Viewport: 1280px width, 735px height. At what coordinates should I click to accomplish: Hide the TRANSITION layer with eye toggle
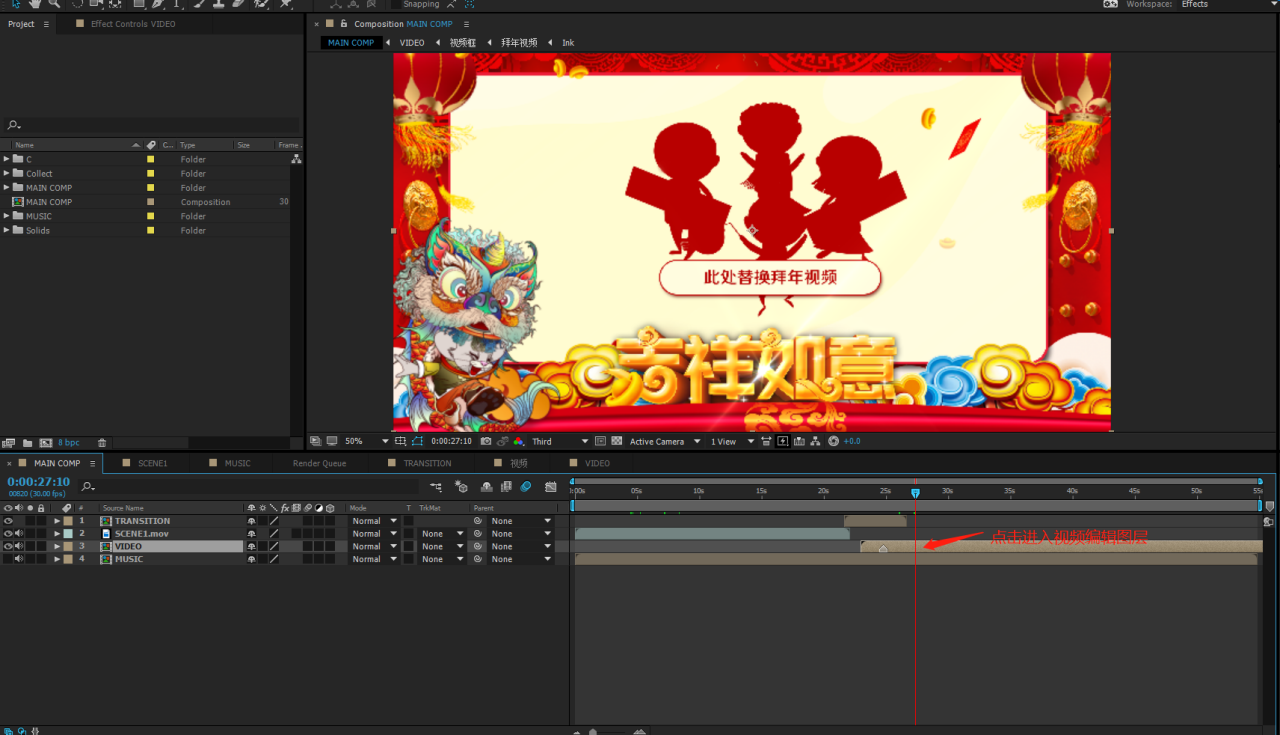pyautogui.click(x=8, y=521)
